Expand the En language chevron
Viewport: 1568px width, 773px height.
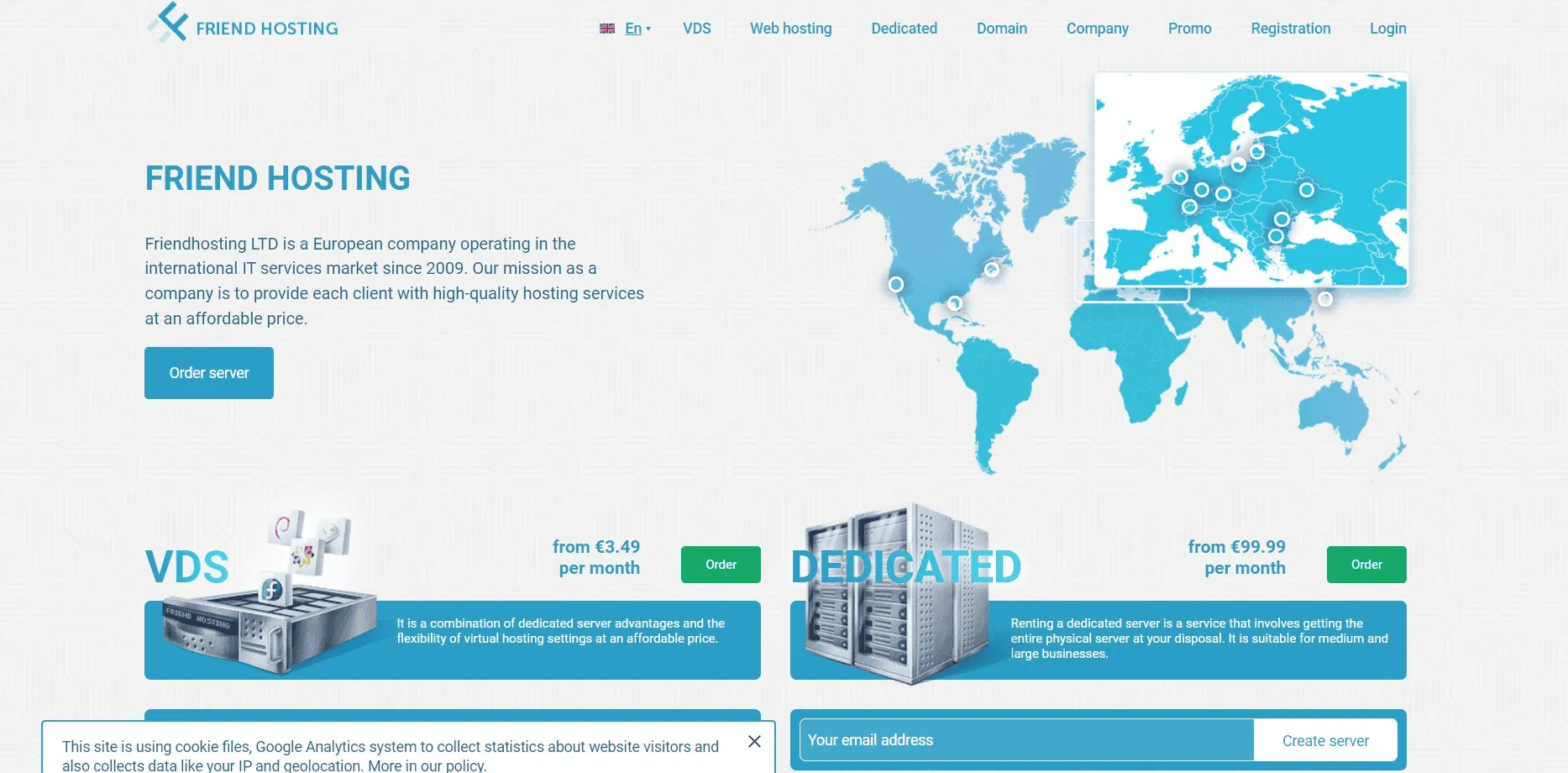click(648, 28)
